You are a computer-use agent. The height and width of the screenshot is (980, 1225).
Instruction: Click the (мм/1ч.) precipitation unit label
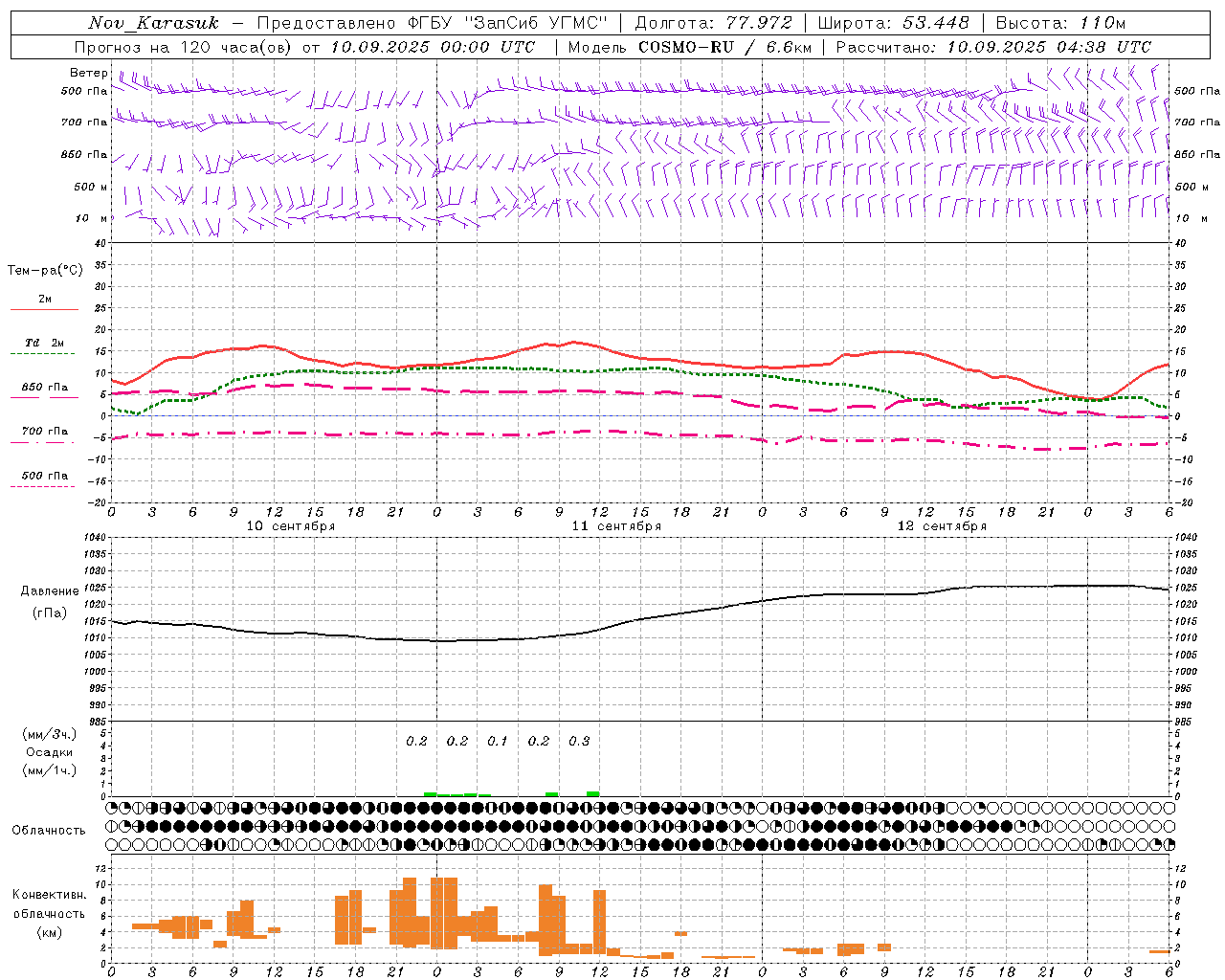point(49,770)
